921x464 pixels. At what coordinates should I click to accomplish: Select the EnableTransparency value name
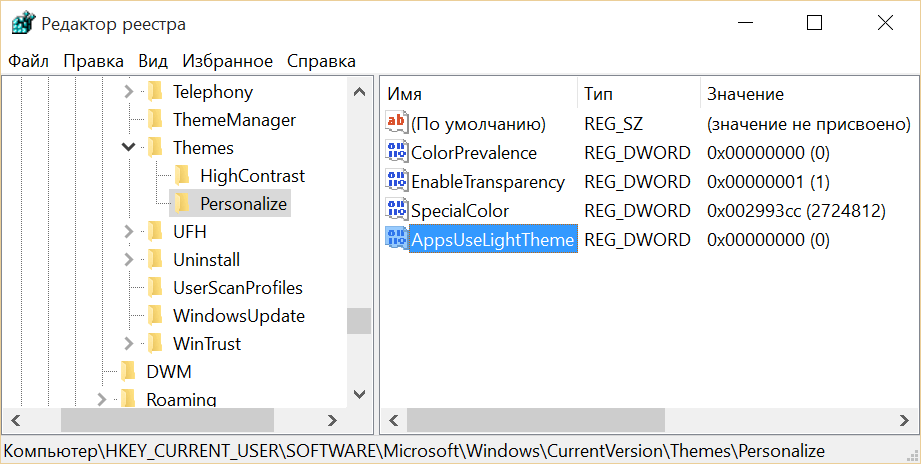pos(488,181)
